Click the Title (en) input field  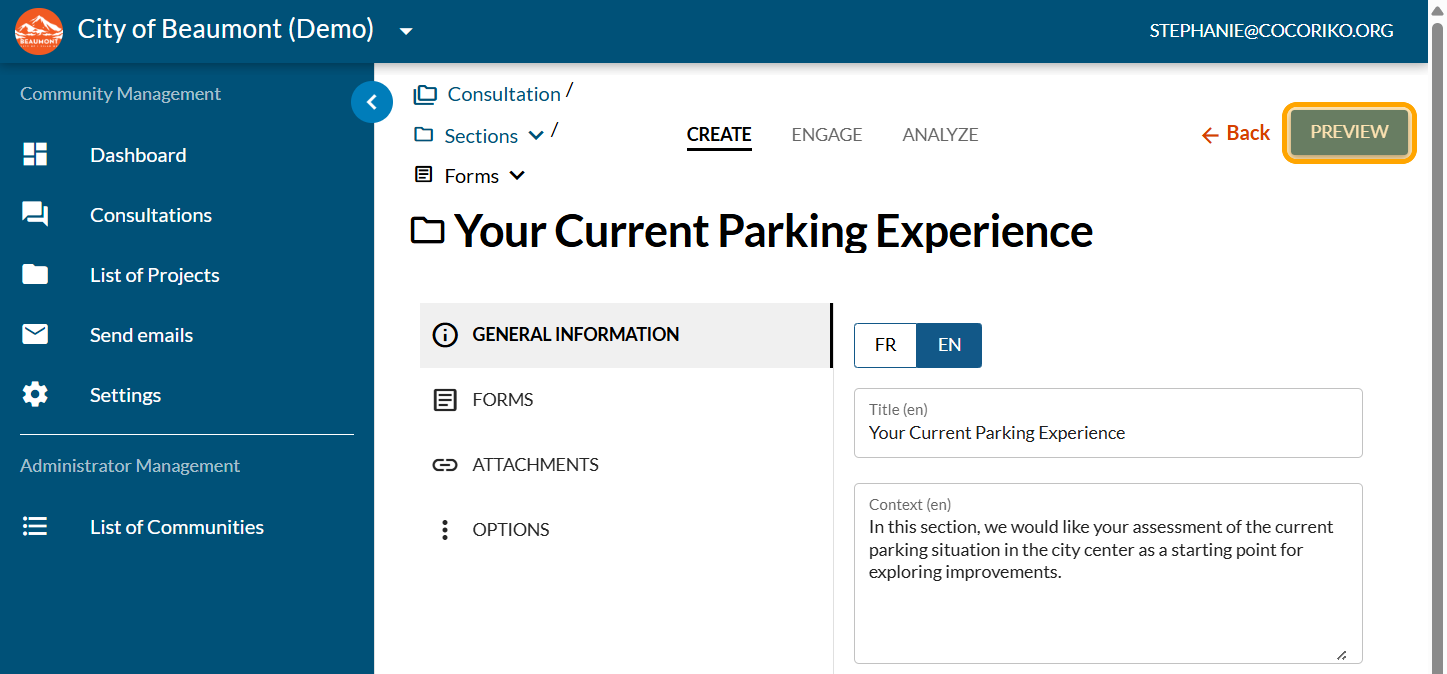click(x=1108, y=433)
